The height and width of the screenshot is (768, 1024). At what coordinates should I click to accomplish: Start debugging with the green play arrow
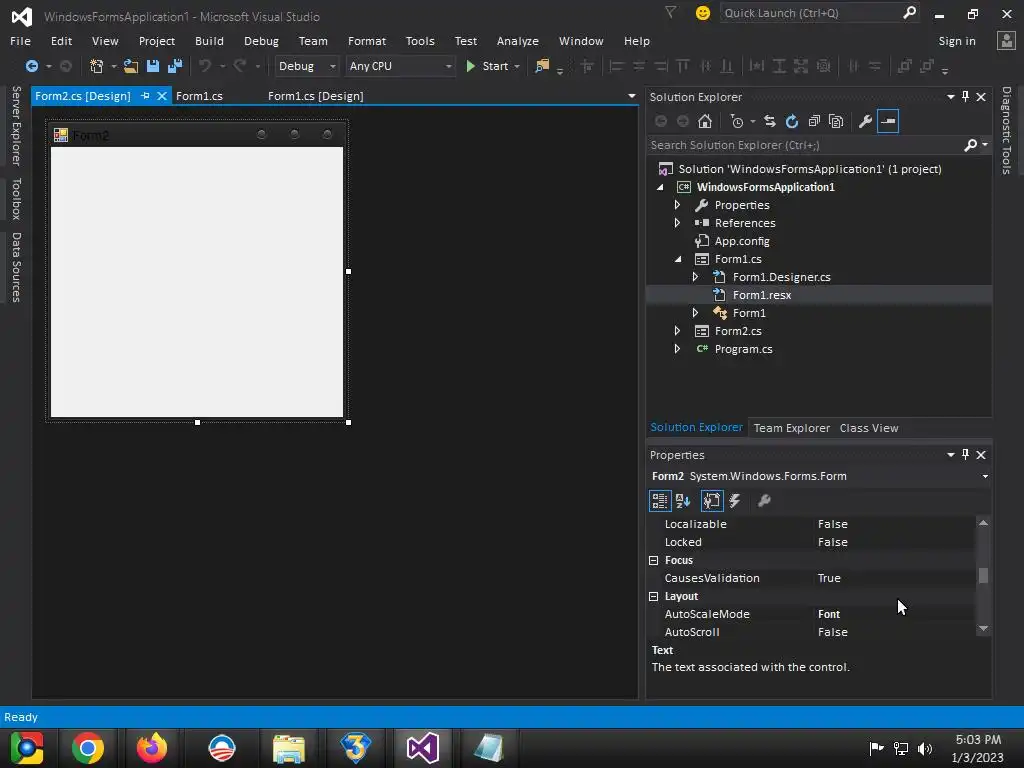tap(470, 66)
